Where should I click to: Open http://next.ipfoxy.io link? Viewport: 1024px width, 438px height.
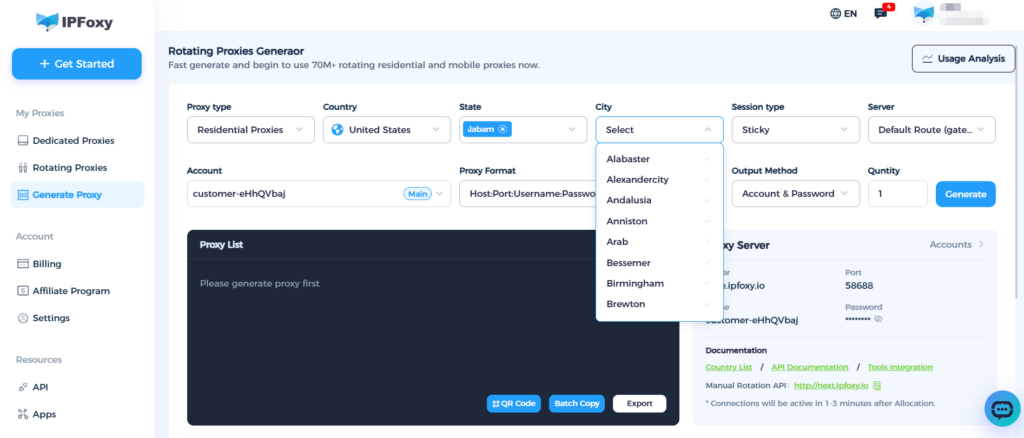[x=831, y=385]
